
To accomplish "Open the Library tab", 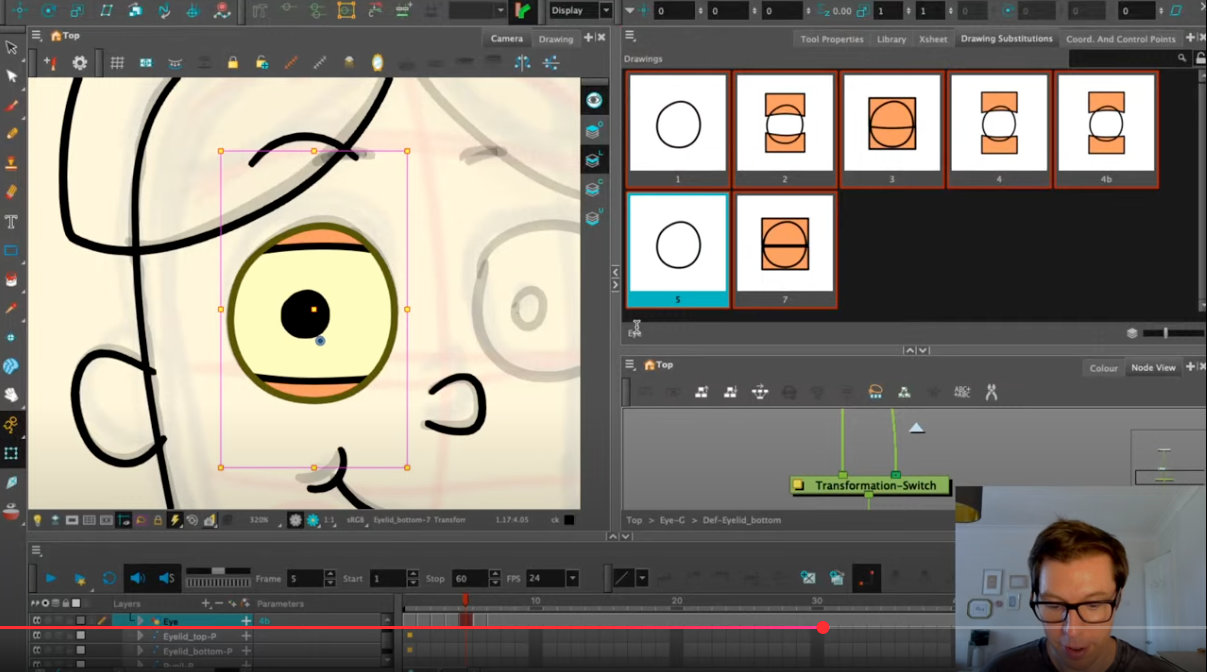I will 890,39.
